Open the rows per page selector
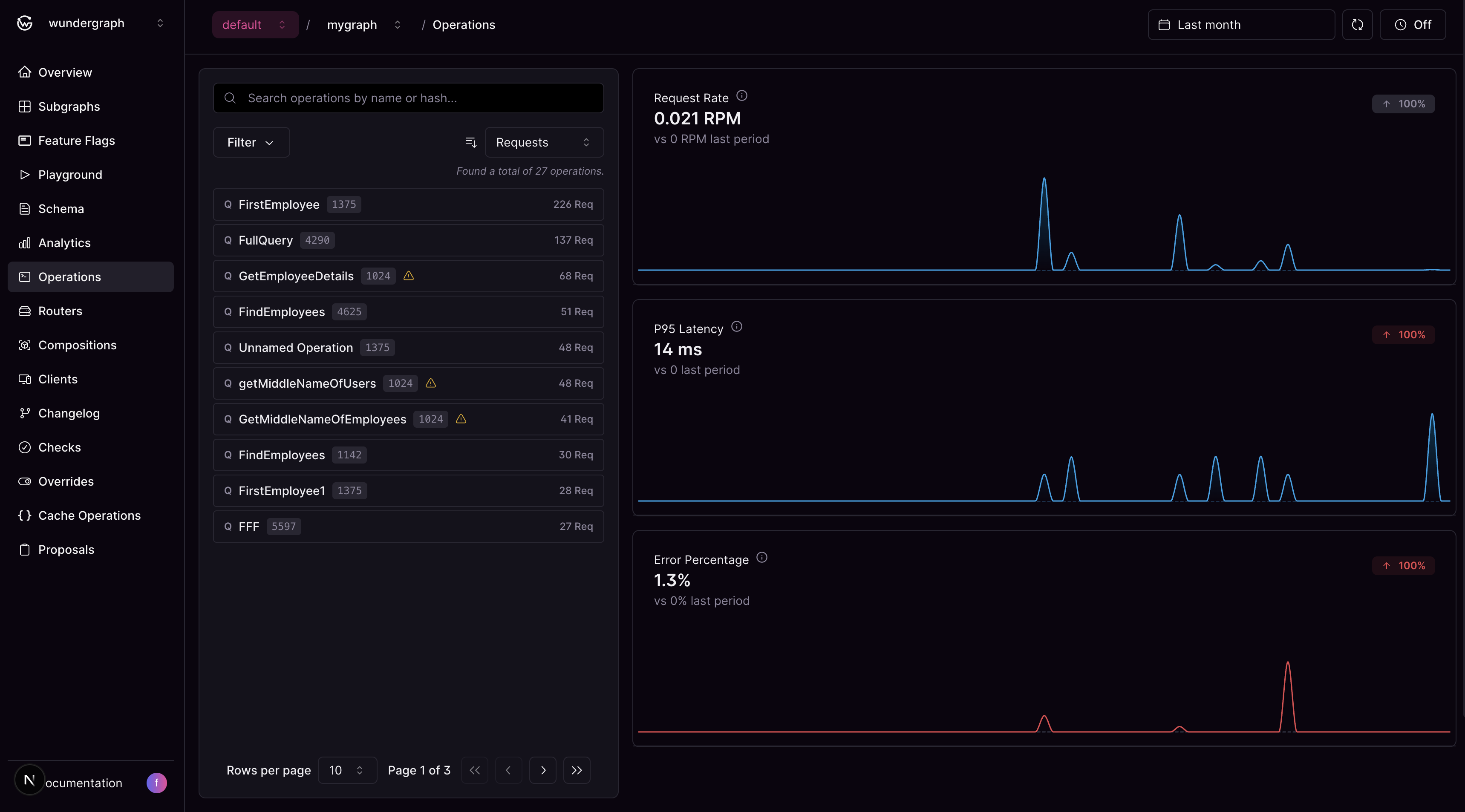The image size is (1465, 812). (x=346, y=770)
